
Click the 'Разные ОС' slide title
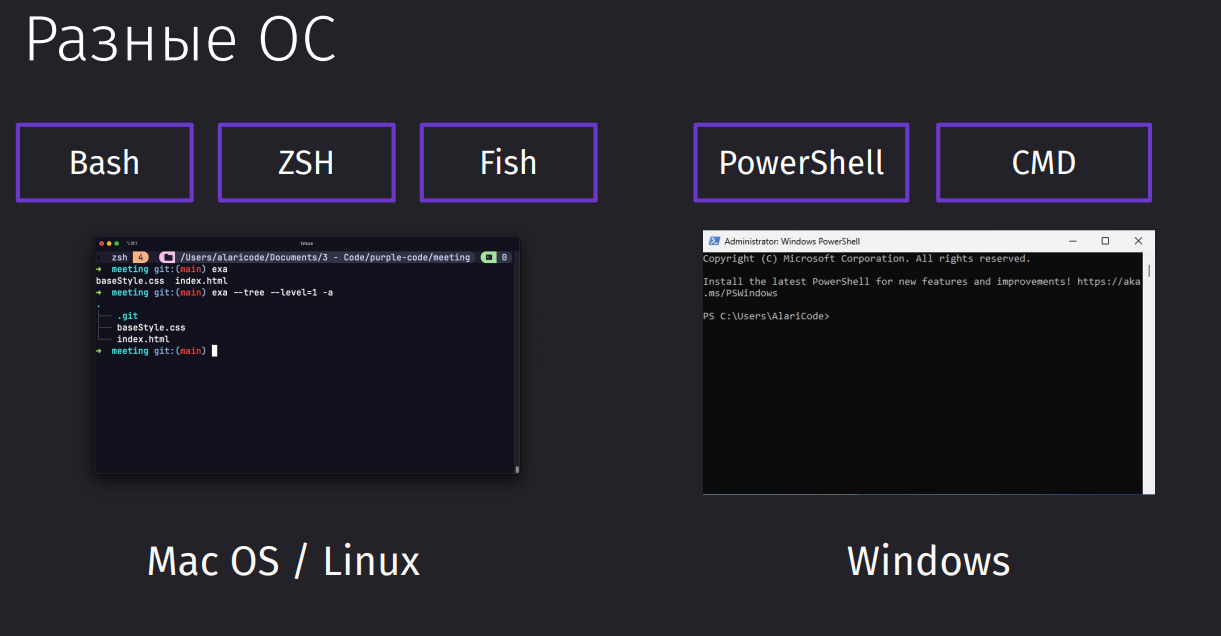[181, 41]
